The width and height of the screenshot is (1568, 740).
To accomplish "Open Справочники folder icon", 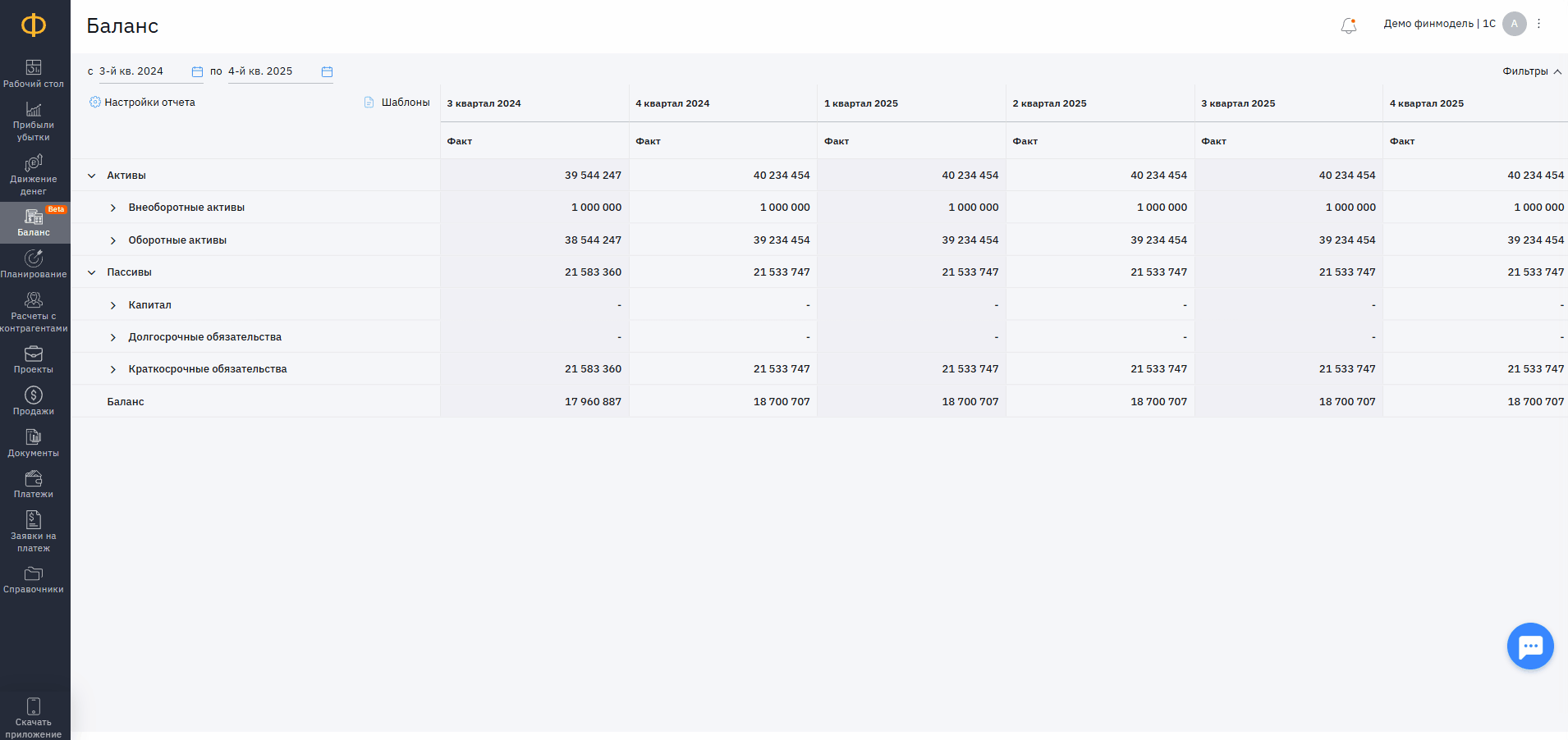I will [34, 573].
